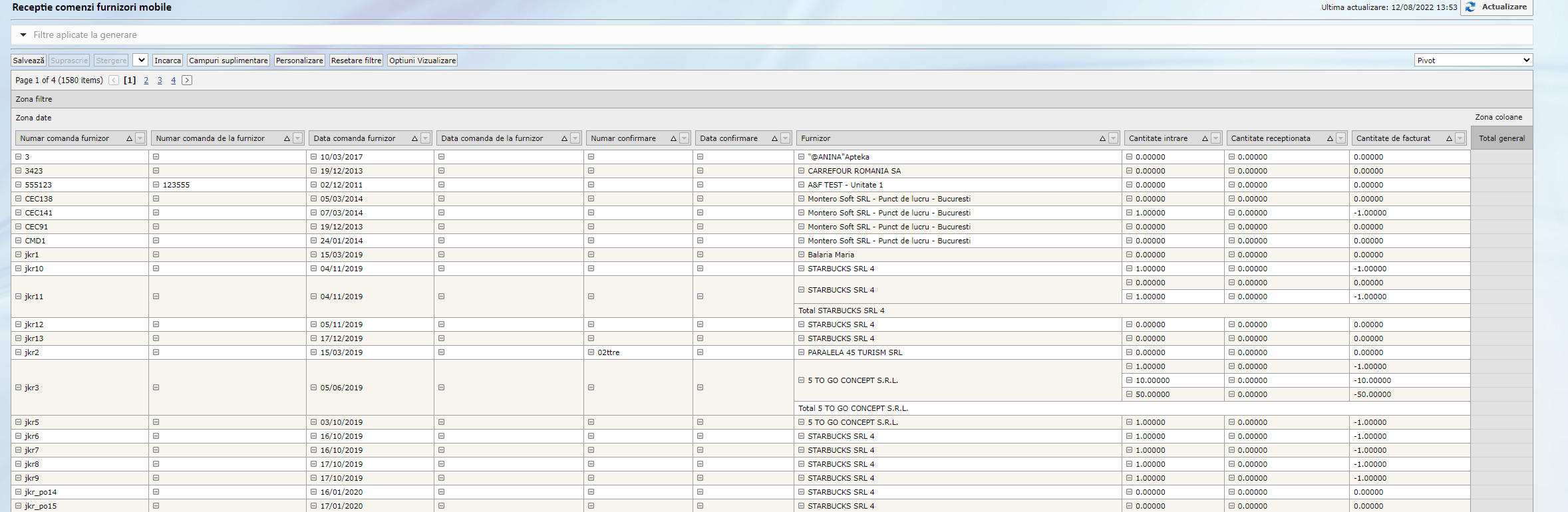
Task: Collapse the jkr3 order row
Action: tap(19, 388)
